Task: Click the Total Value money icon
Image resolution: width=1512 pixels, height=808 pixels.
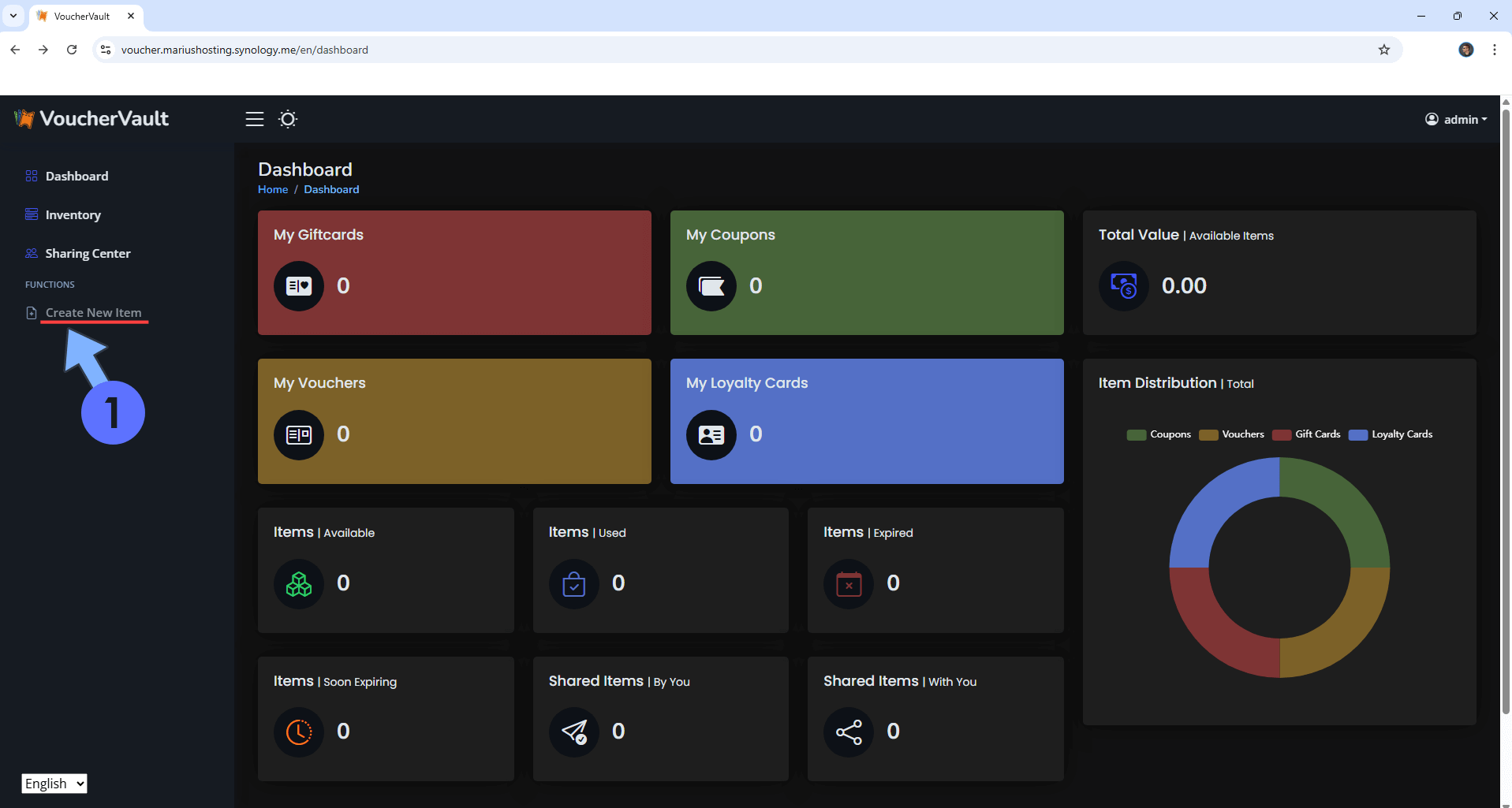Action: pos(1123,286)
